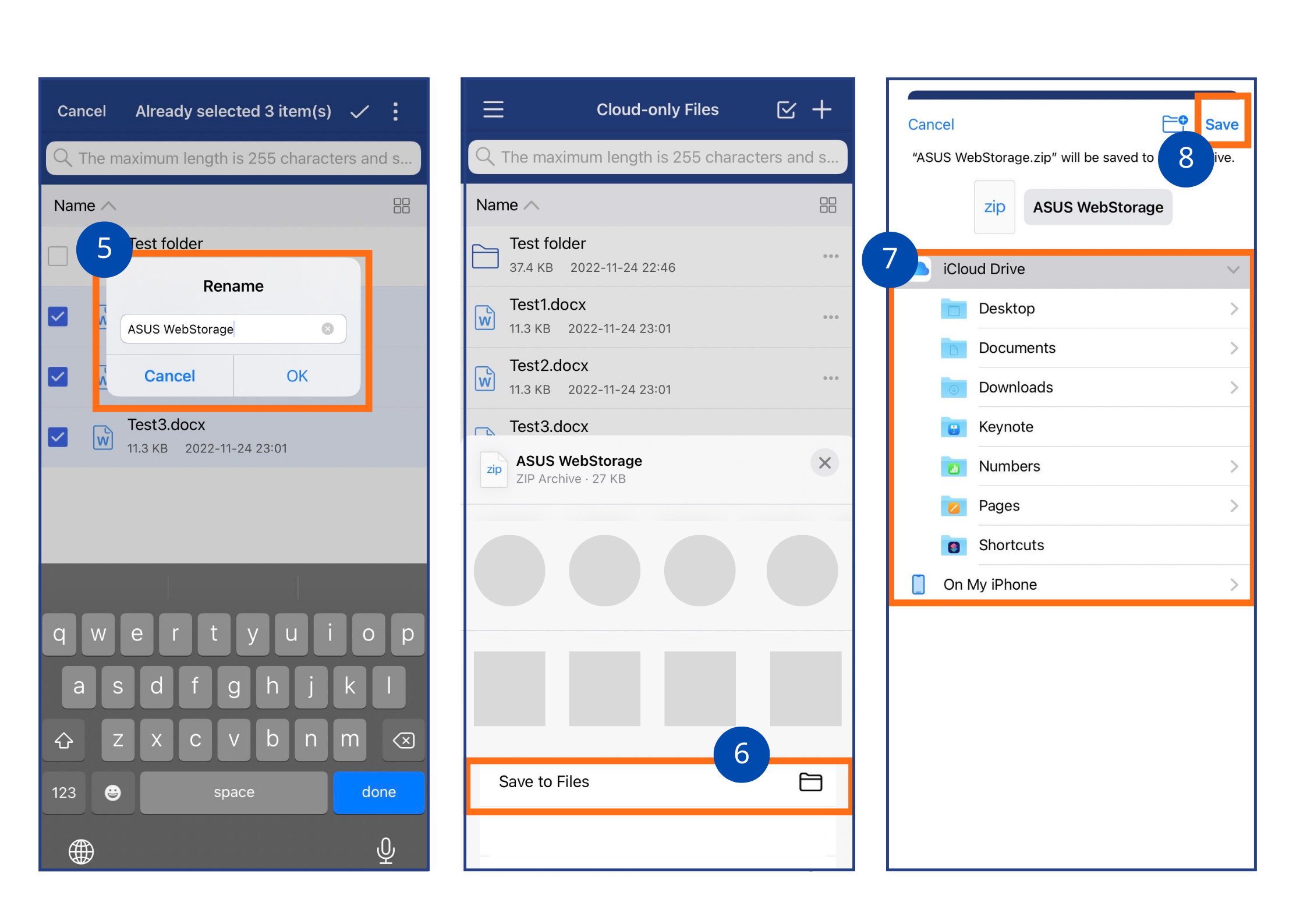
Task: Clear the Rename text field with x icon
Action: [328, 329]
